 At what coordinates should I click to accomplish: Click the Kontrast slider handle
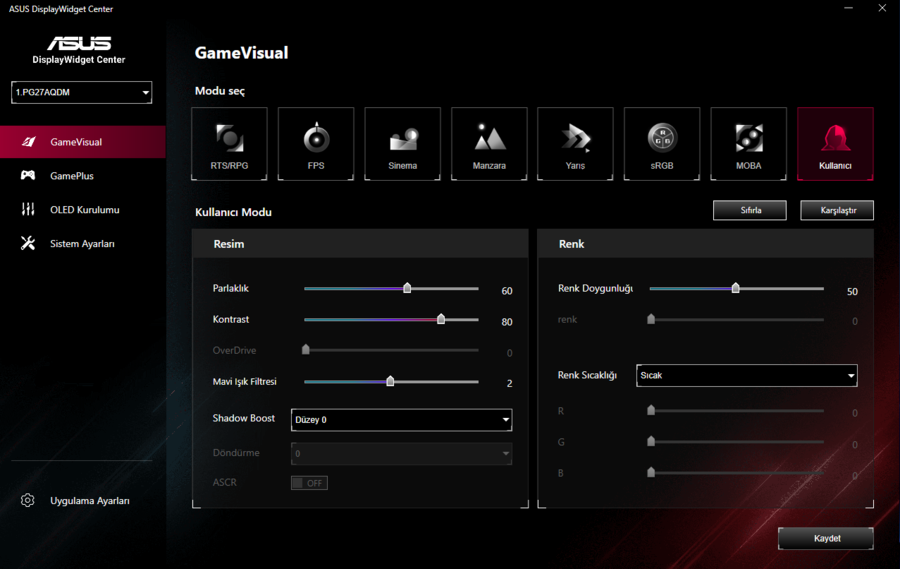click(x=441, y=319)
